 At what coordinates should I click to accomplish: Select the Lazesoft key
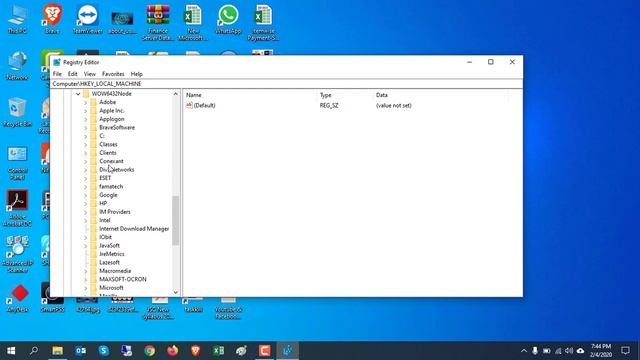[109, 262]
